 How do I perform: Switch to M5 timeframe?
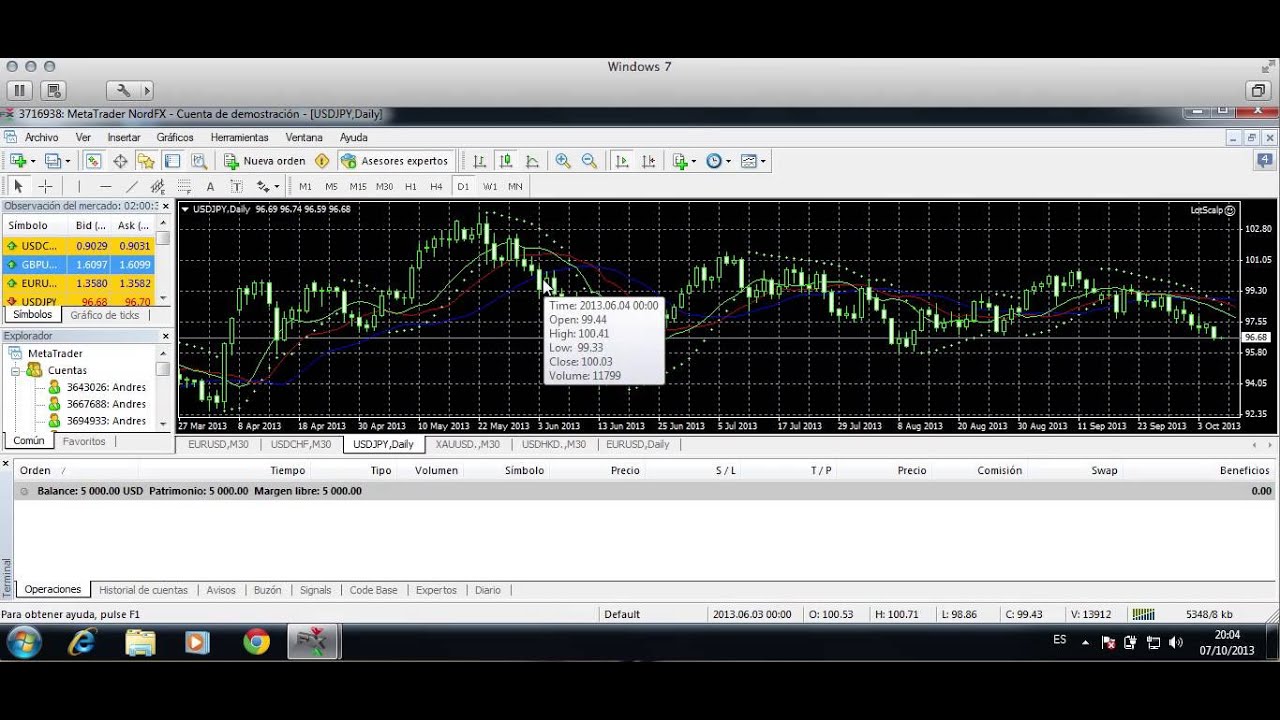(x=331, y=186)
